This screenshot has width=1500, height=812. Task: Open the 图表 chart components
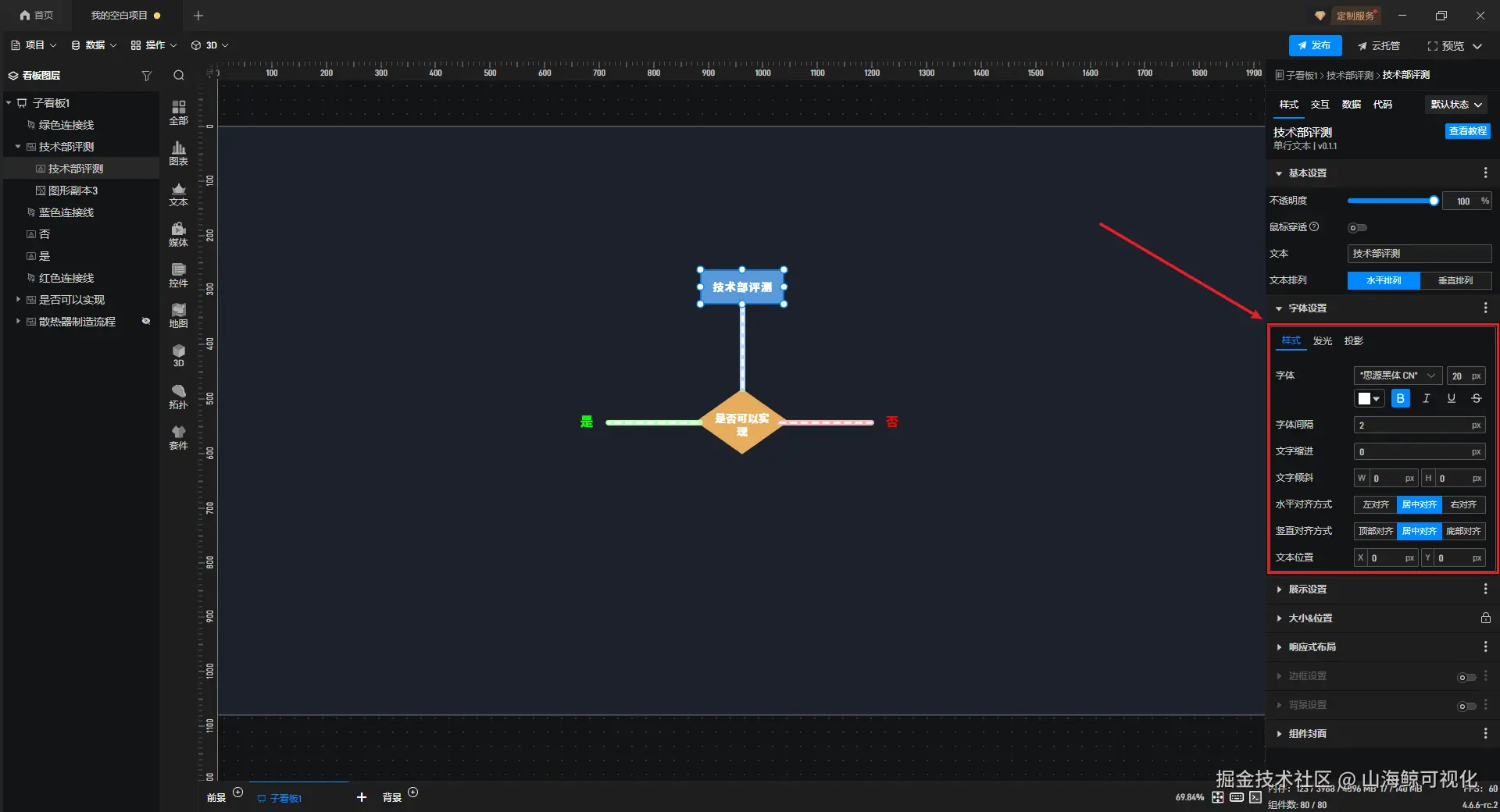[179, 153]
